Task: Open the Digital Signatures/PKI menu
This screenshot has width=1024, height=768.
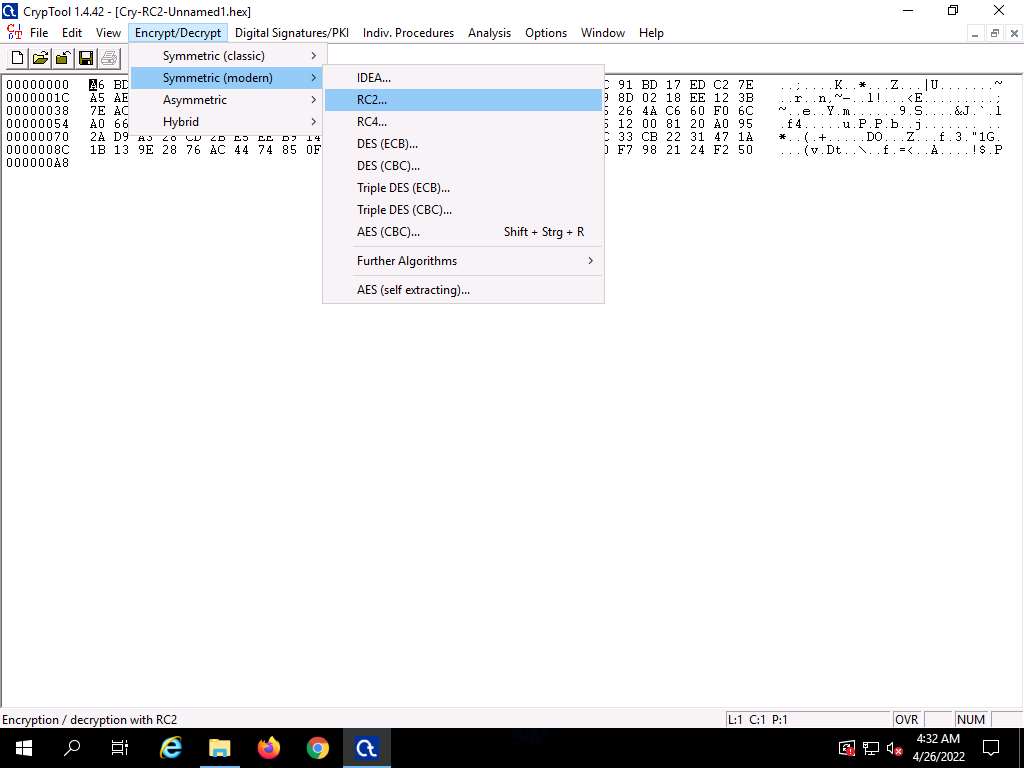Action: [291, 33]
